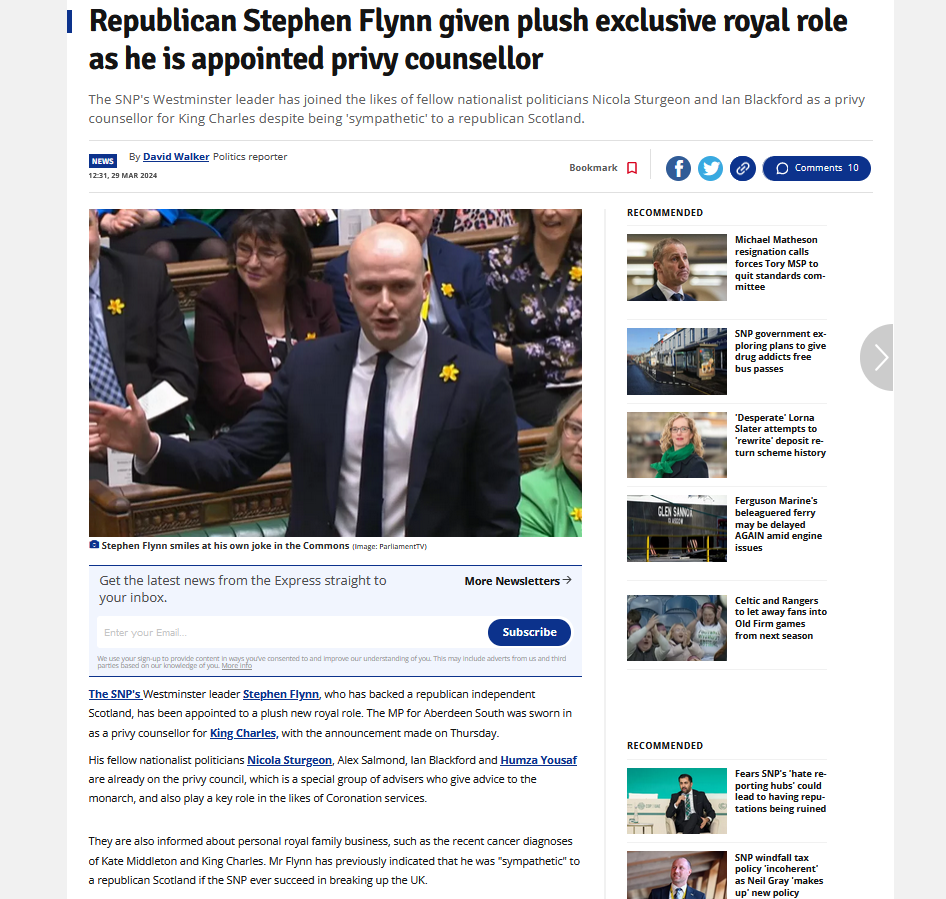Image resolution: width=946 pixels, height=899 pixels.
Task: Open the King Charles link
Action: click(x=244, y=733)
